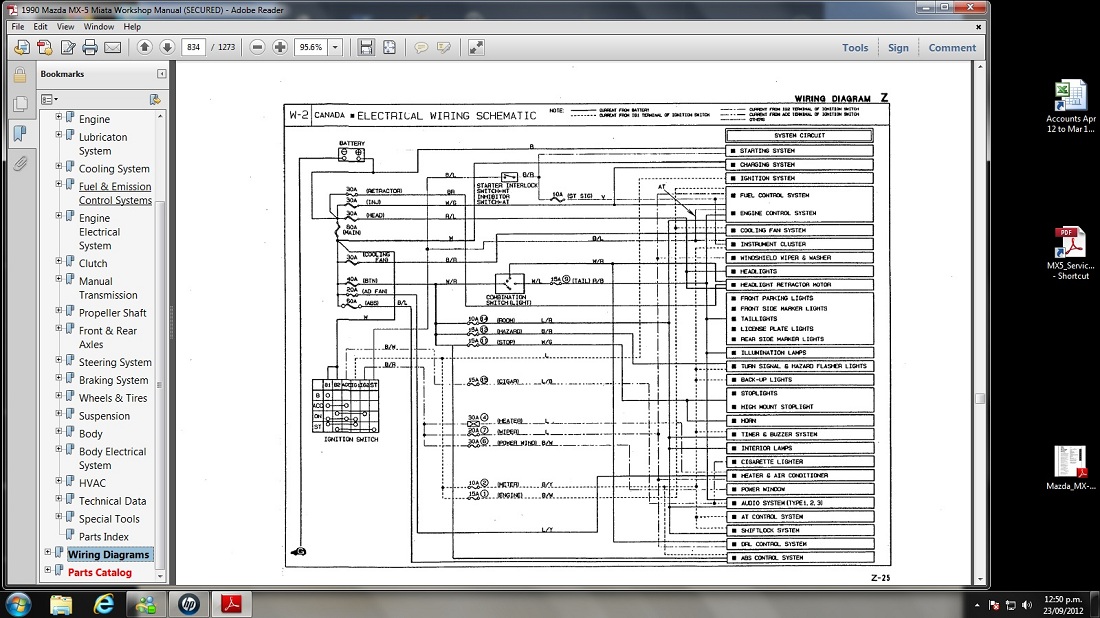
Task: Select Body Electrical System bookmark
Action: [x=112, y=458]
